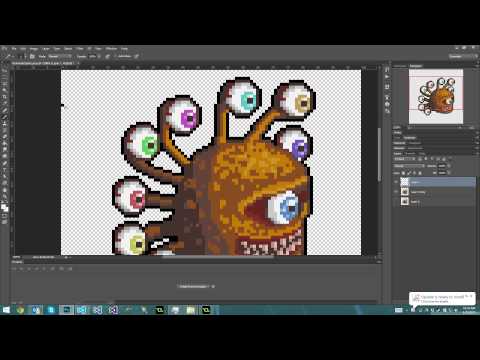This screenshot has height=360, width=480.
Task: Go to first frame in Timeline
Action: coord(14,268)
